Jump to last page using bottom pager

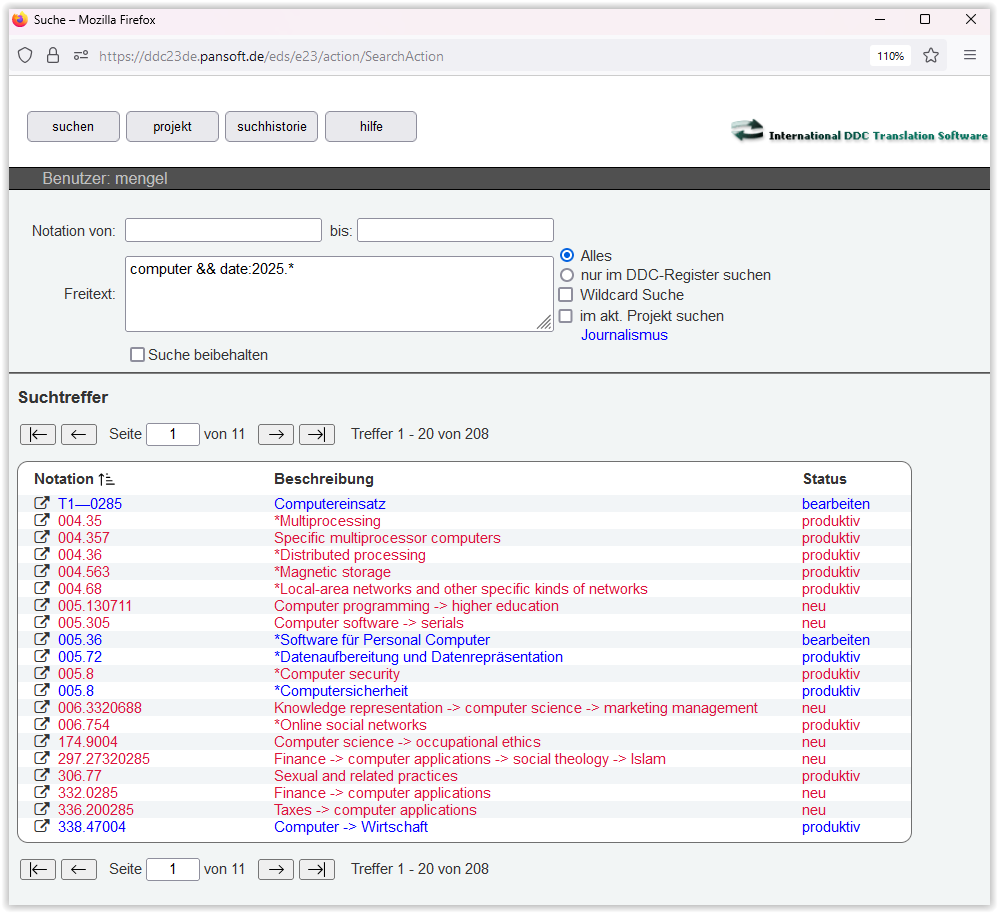317,869
